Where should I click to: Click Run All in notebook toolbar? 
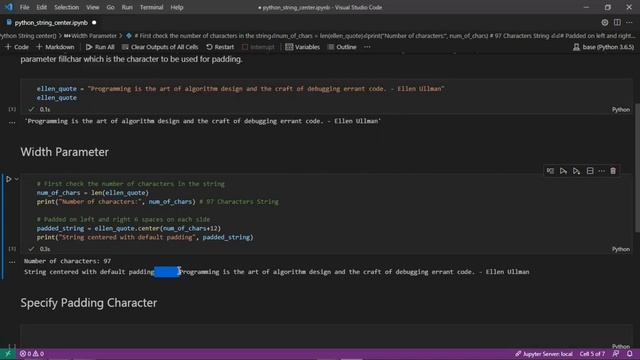[100, 47]
